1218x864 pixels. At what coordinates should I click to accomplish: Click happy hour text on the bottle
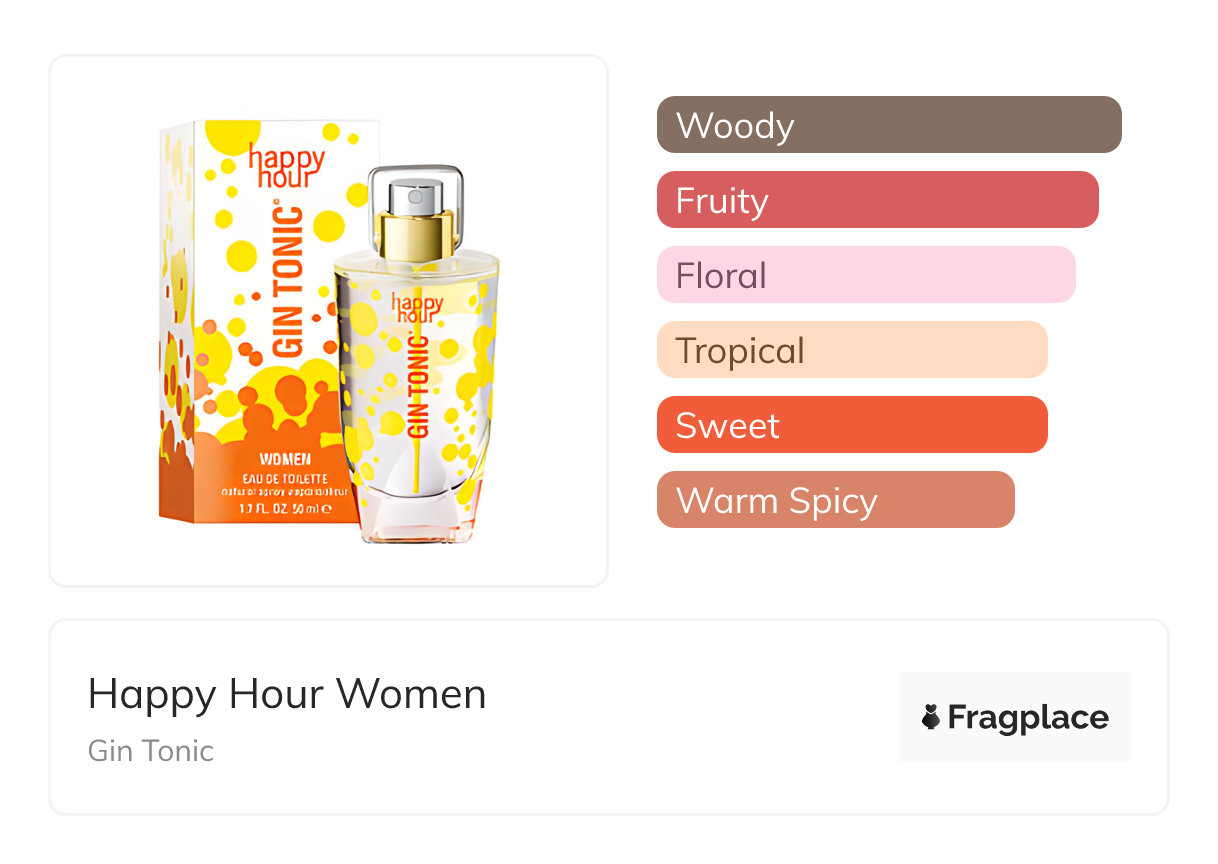click(417, 307)
